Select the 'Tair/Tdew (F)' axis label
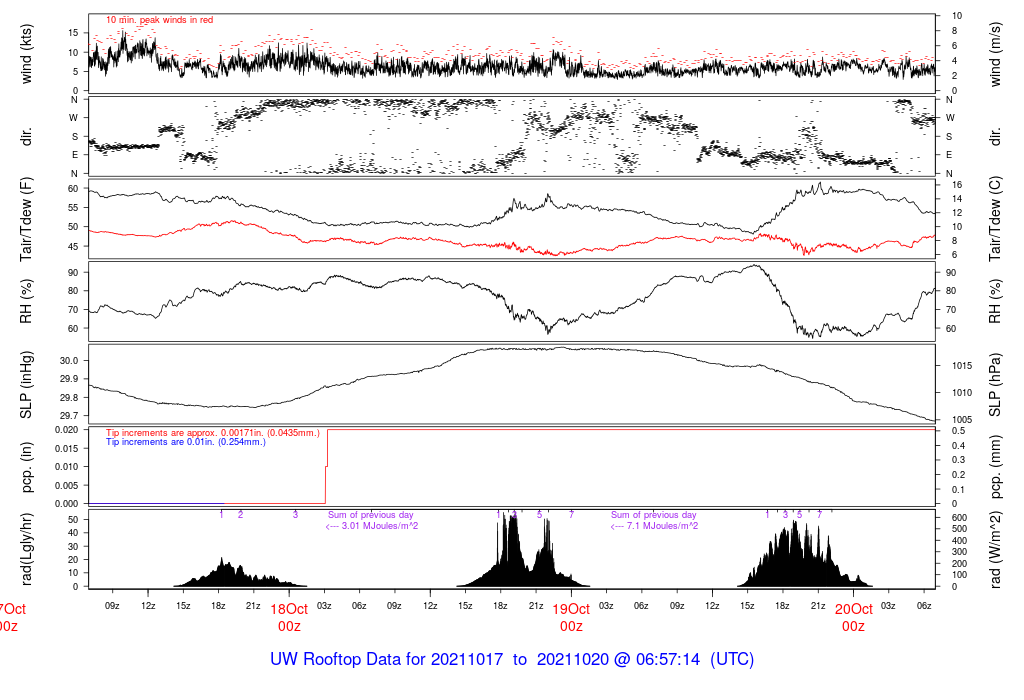Viewport: 1024px width, 700px height. (x=26, y=219)
